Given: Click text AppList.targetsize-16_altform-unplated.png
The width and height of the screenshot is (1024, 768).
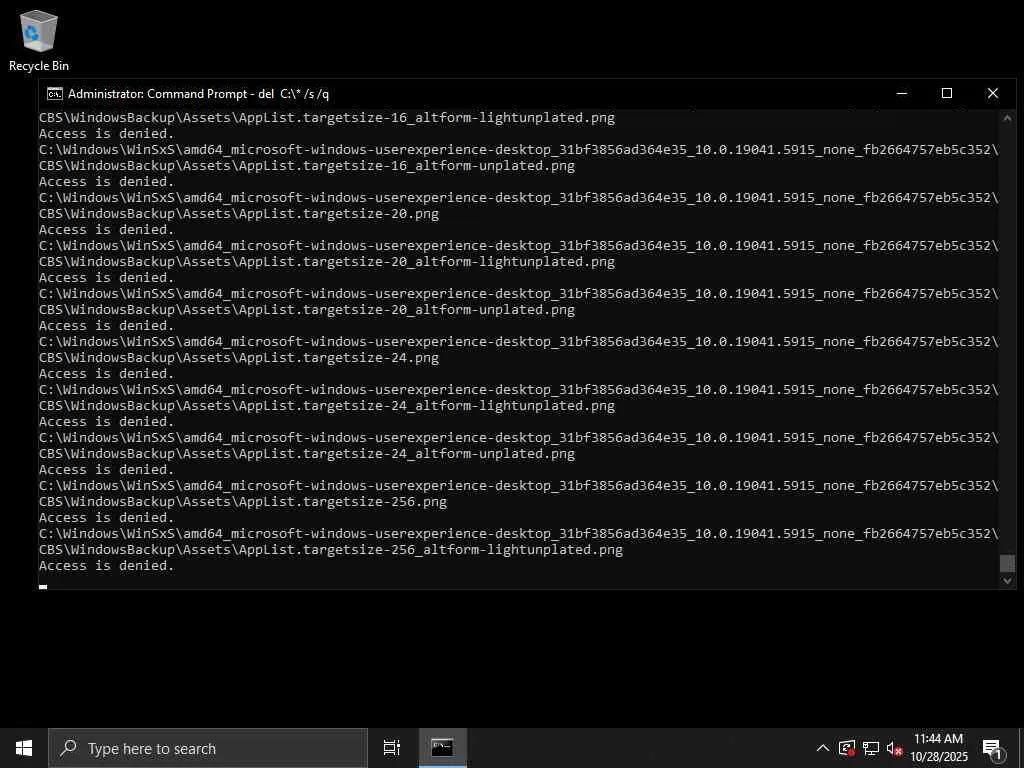Looking at the screenshot, I should point(407,165).
